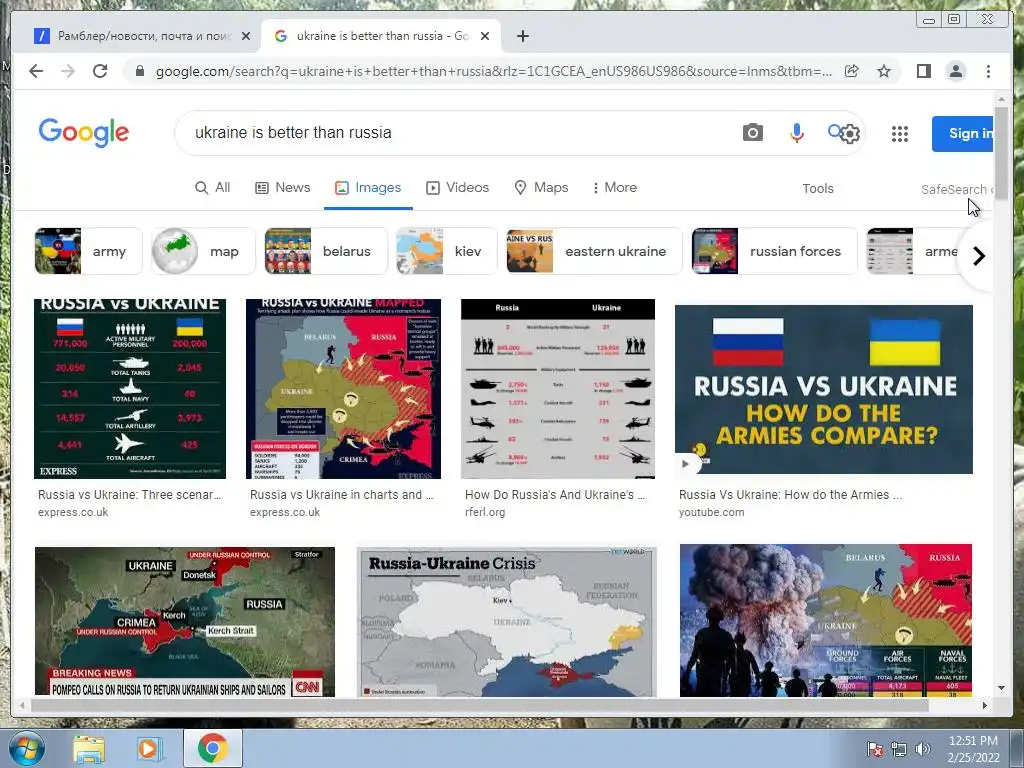Click the horizontal scrollbar thumb
This screenshot has width=1024, height=768.
[480, 705]
